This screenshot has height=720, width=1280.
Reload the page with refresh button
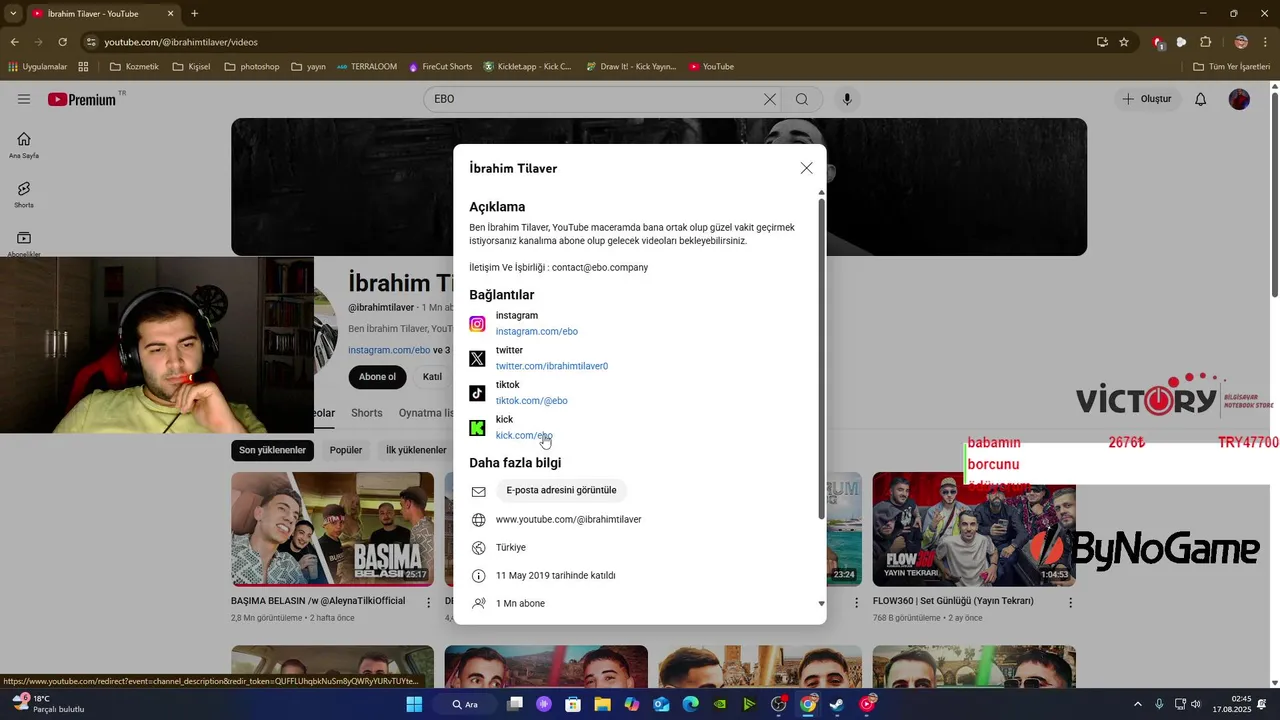62,42
